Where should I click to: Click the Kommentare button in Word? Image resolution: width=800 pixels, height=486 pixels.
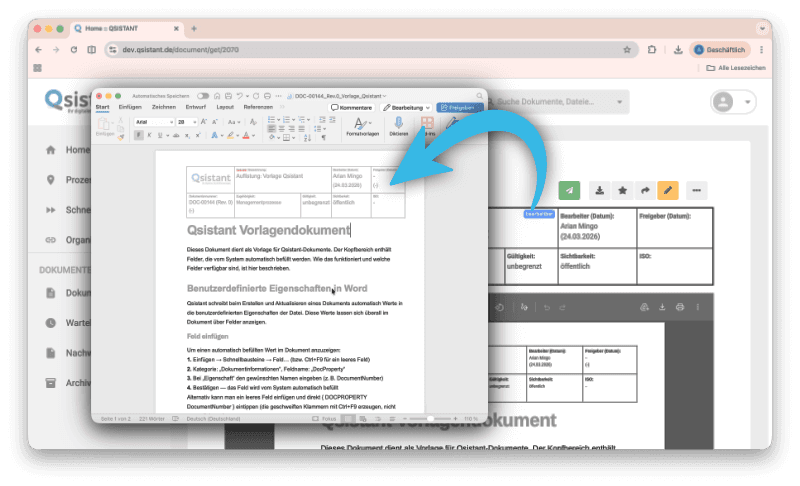[352, 107]
